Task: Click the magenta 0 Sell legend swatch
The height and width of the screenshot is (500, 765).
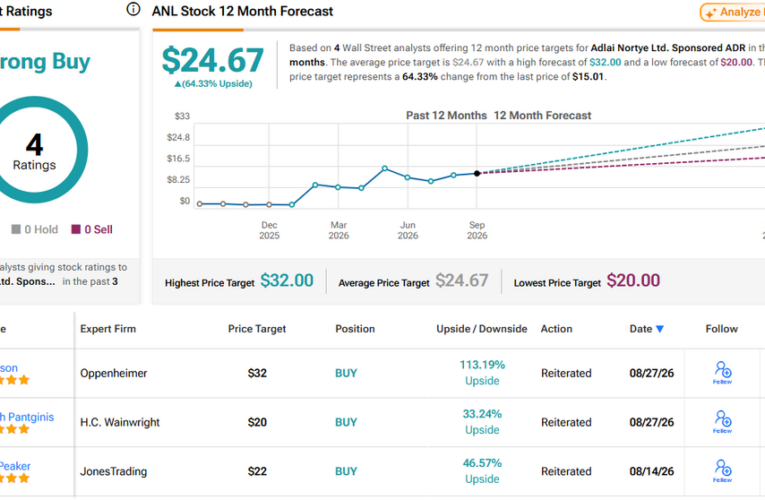Action: click(76, 229)
